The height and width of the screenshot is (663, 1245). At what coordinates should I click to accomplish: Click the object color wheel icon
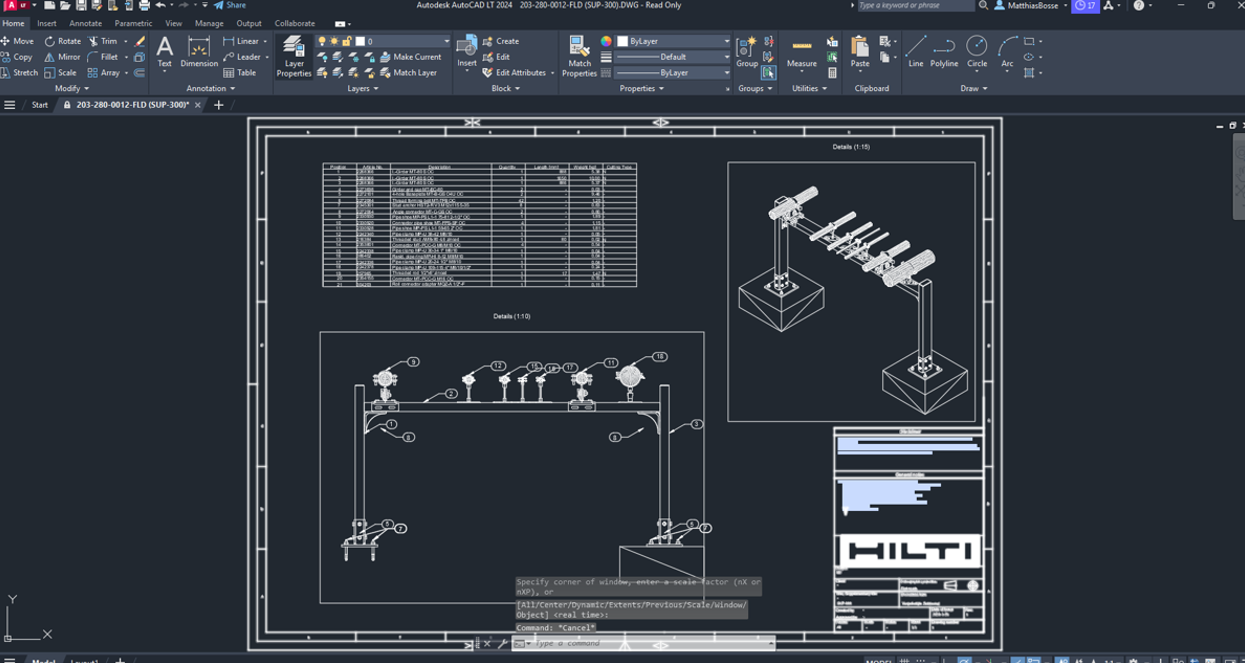pyautogui.click(x=606, y=41)
